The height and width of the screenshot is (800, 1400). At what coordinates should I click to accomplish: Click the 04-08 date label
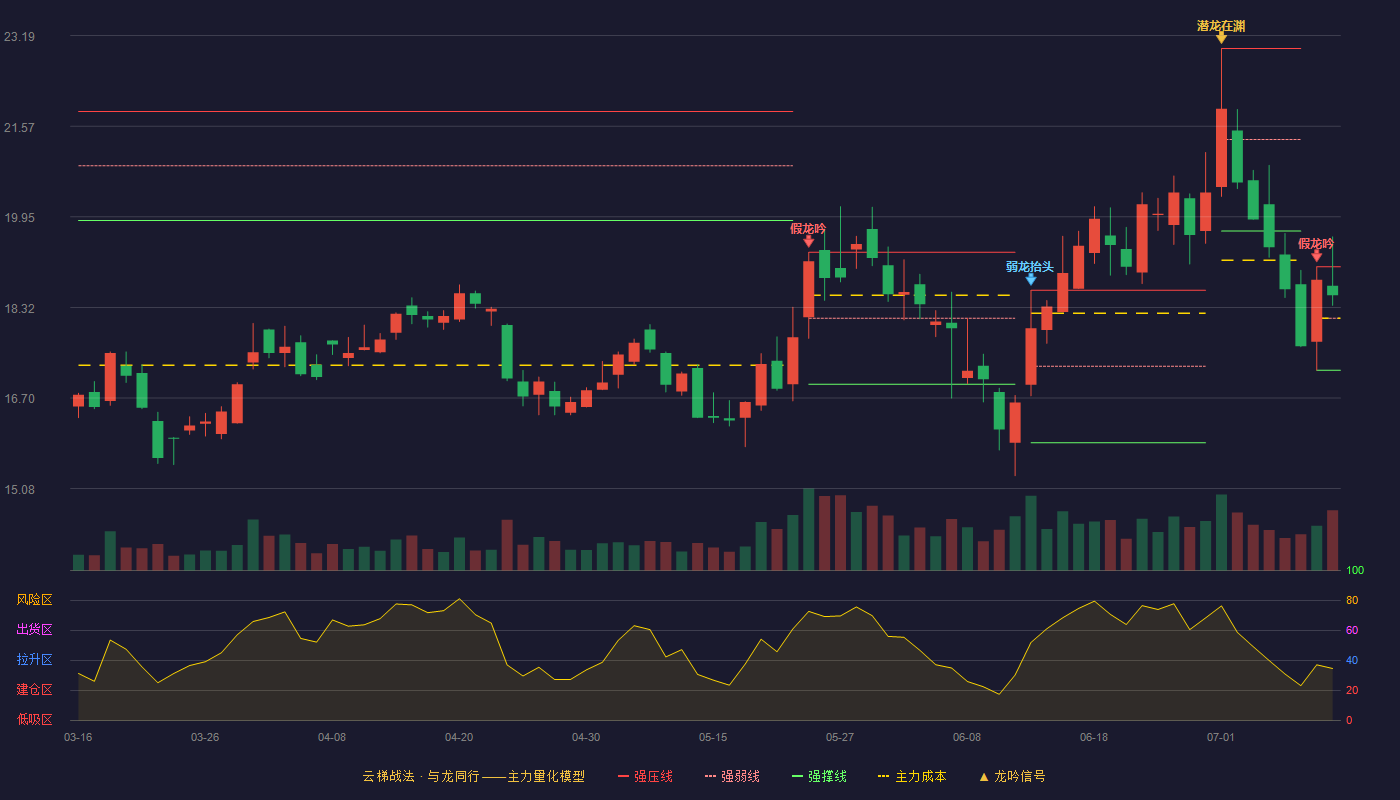click(332, 737)
